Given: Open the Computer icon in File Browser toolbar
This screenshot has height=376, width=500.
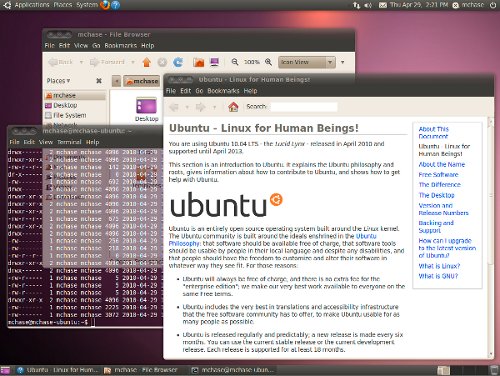Looking at the screenshot, I should (x=214, y=62).
